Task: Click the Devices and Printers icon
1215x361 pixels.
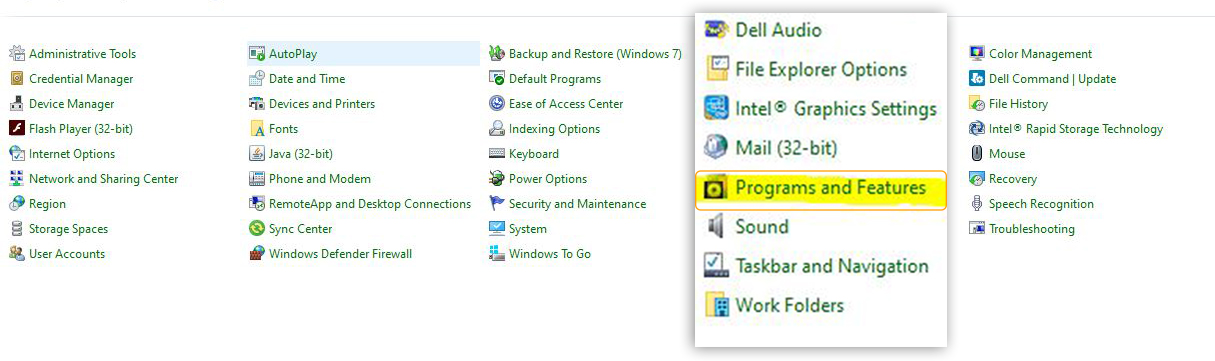Action: point(257,104)
